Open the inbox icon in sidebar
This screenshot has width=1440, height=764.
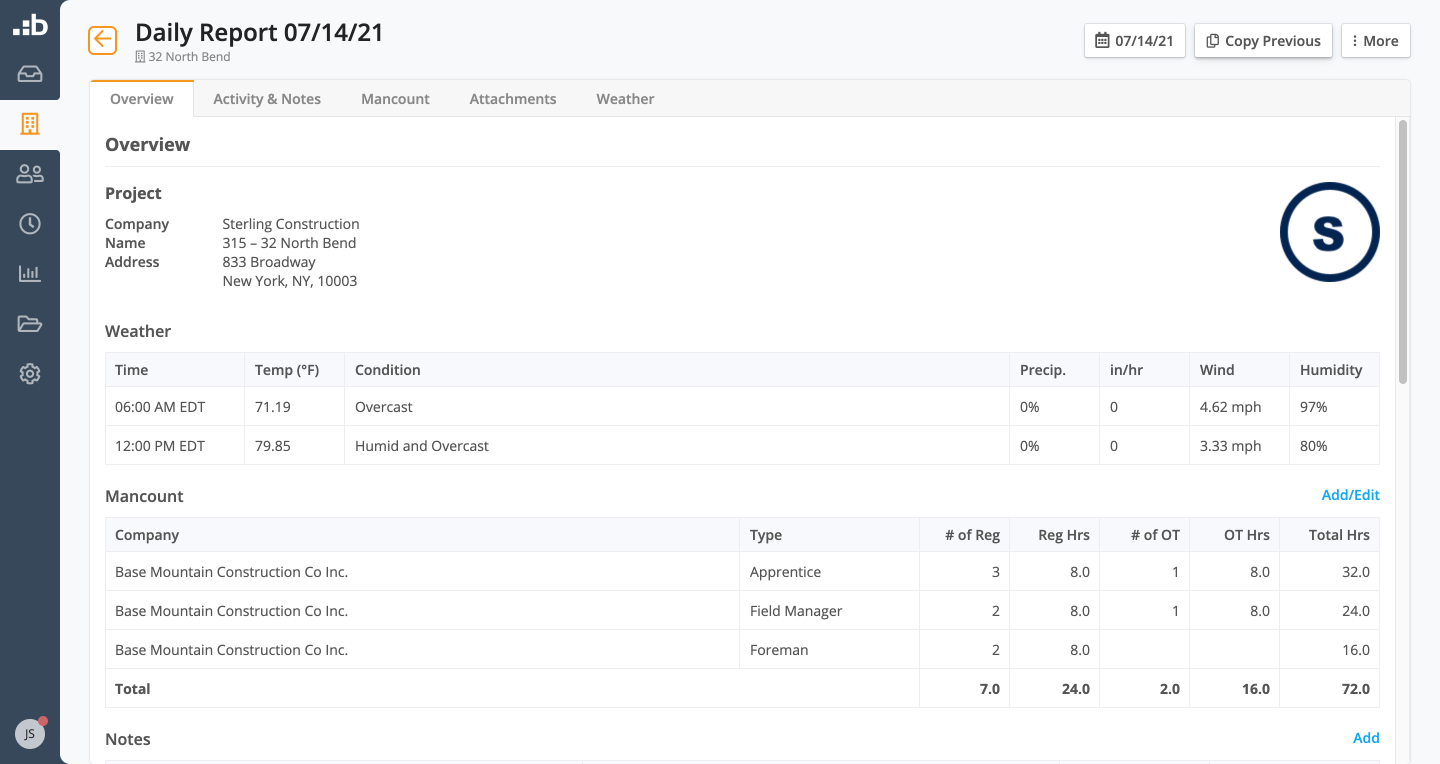(x=30, y=74)
